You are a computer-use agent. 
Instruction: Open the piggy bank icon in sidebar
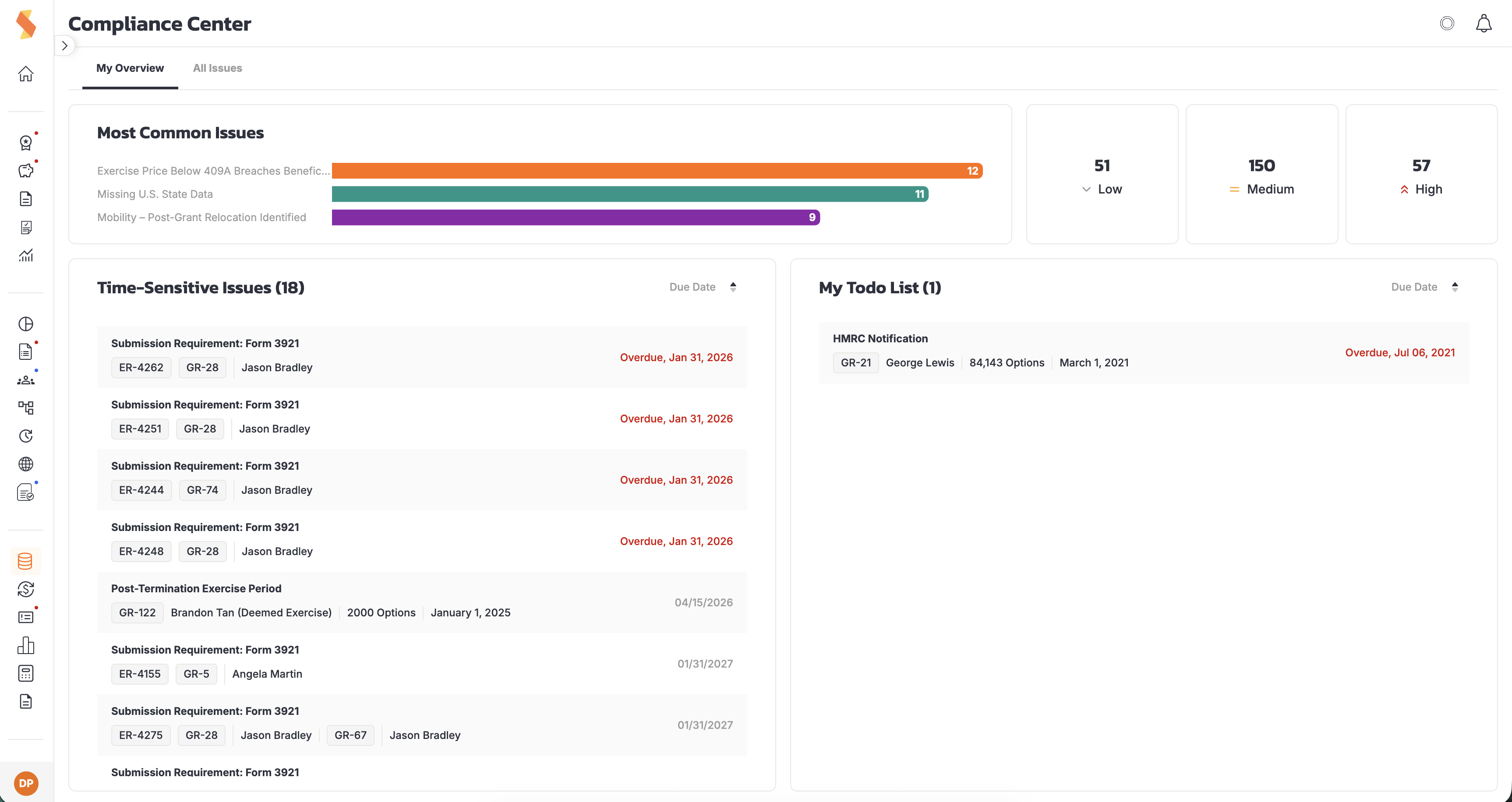26,171
